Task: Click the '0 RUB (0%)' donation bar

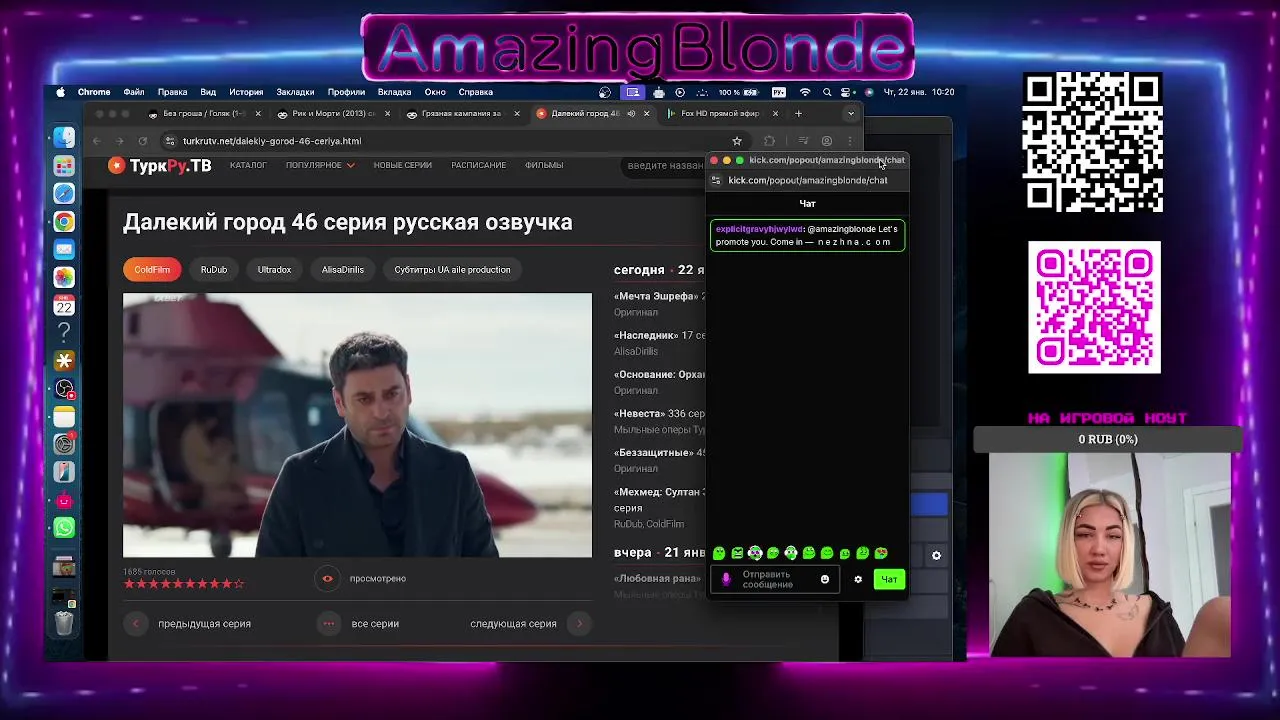Action: point(1108,440)
